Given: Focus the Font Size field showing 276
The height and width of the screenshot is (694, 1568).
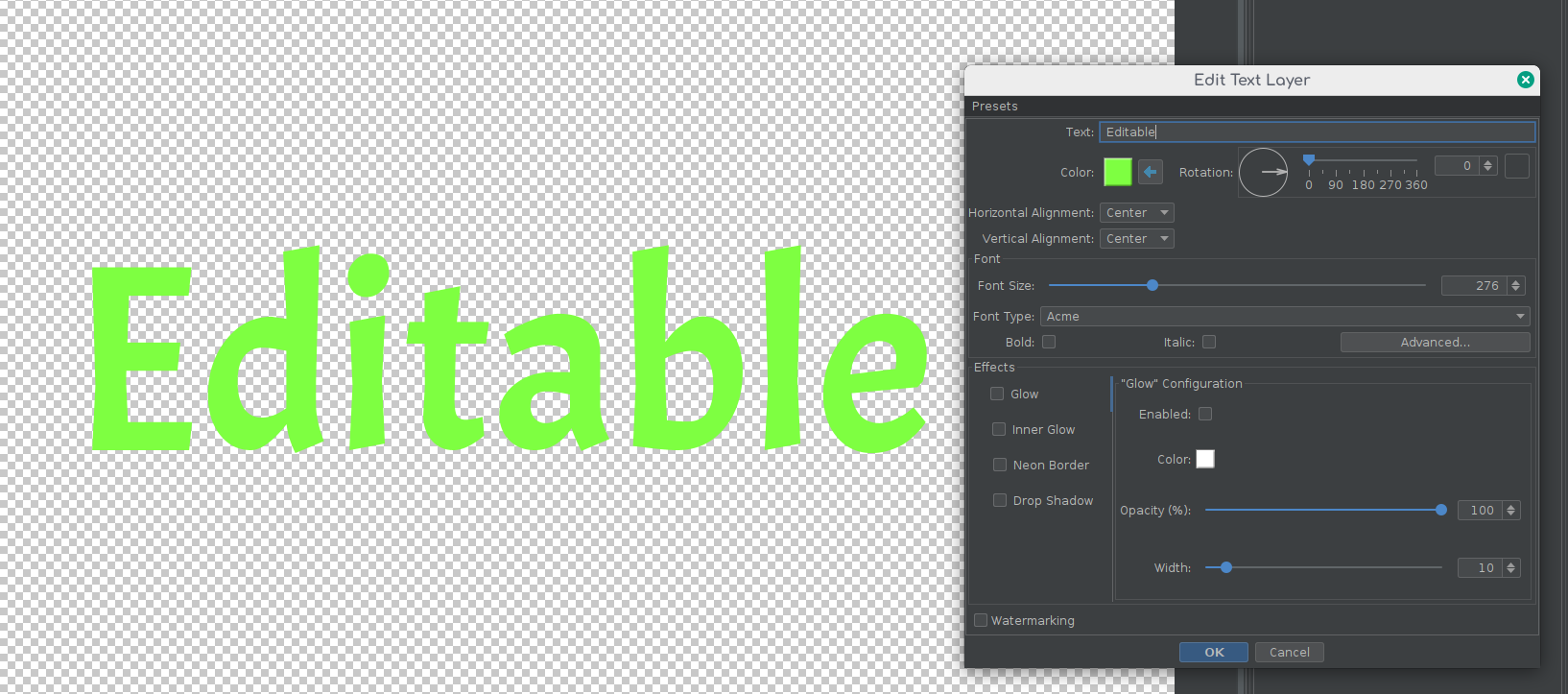Looking at the screenshot, I should (1474, 286).
